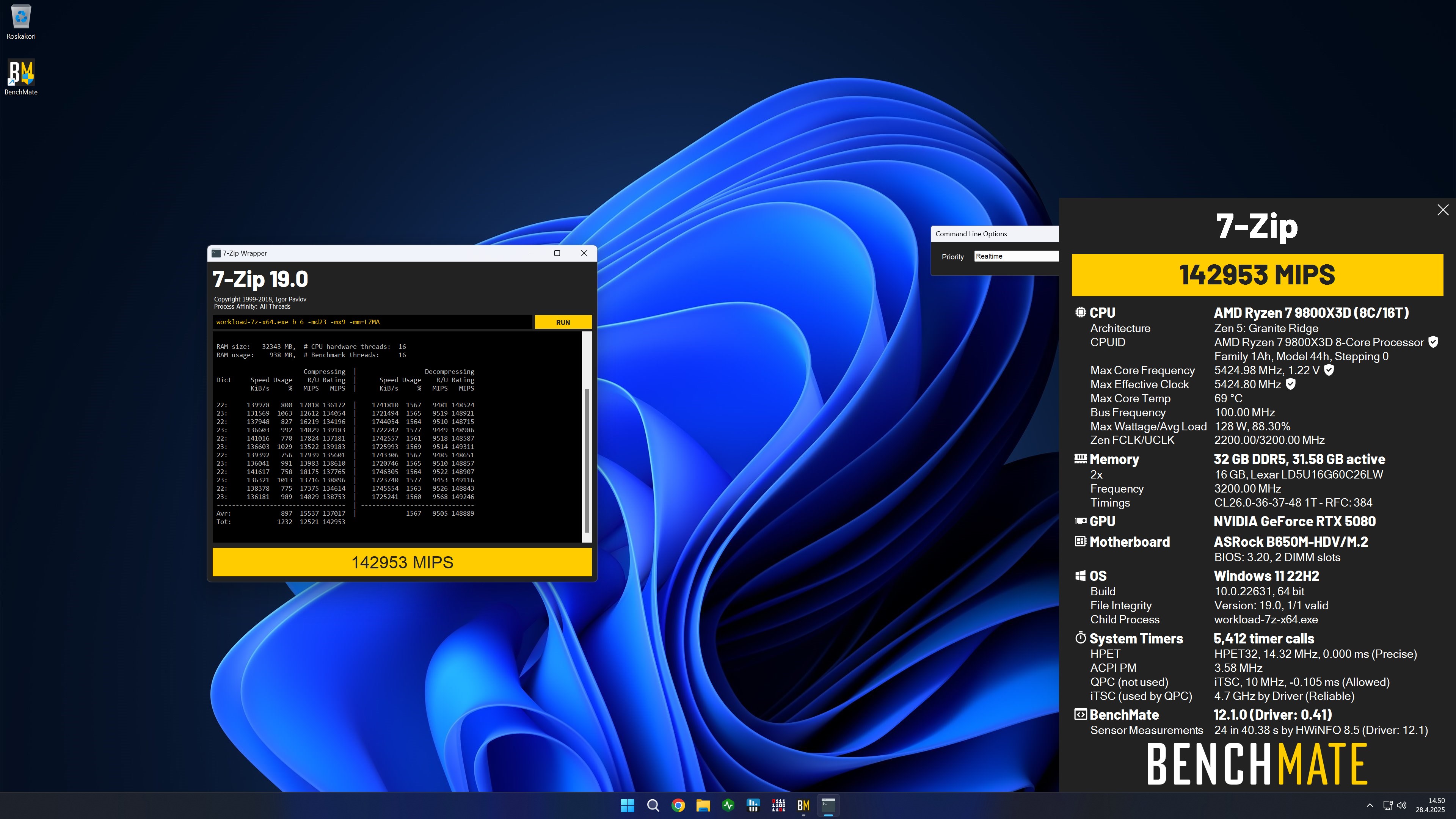Open the Priority Realtime dropdown
The height and width of the screenshot is (819, 1456).
[1016, 257]
